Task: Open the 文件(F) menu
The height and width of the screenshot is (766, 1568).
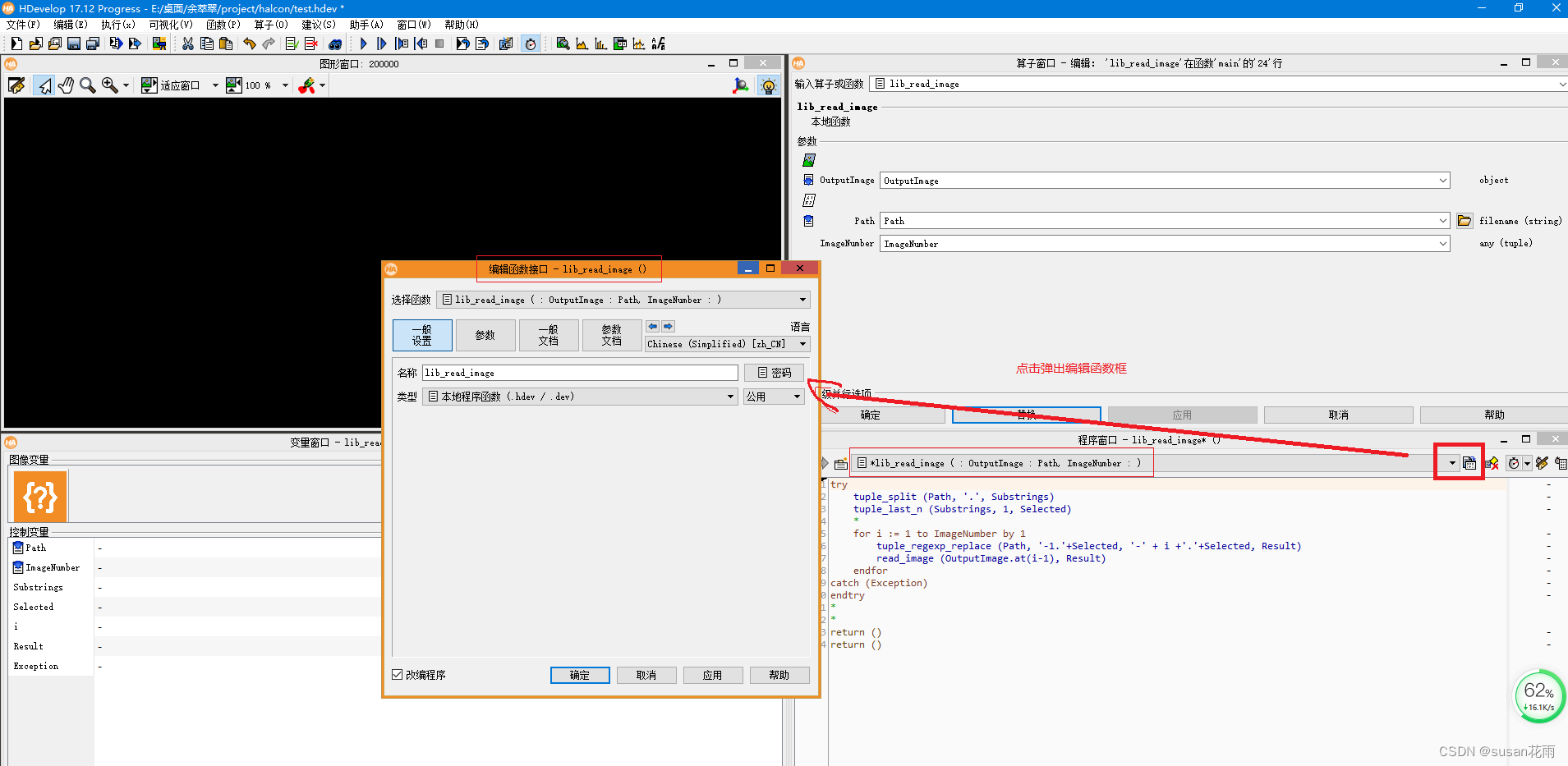Action: point(23,25)
